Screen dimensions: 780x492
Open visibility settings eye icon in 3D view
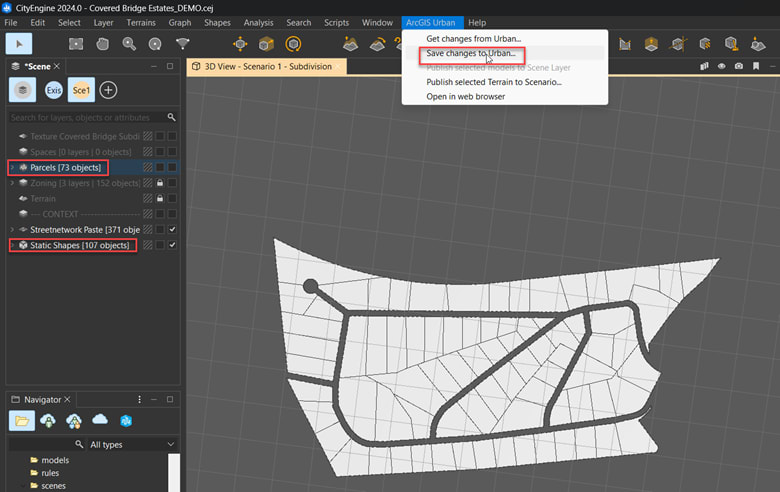721,66
